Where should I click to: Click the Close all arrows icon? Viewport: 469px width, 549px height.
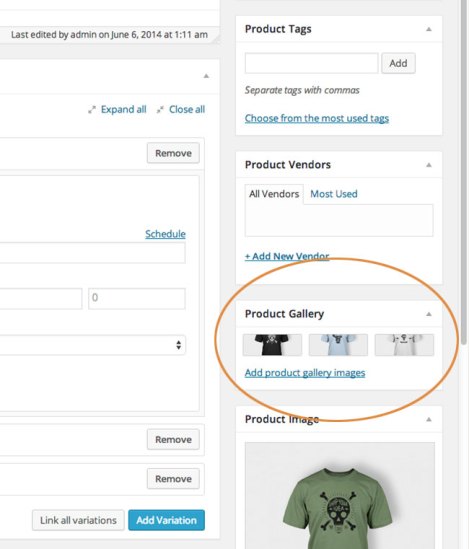[x=160, y=110]
